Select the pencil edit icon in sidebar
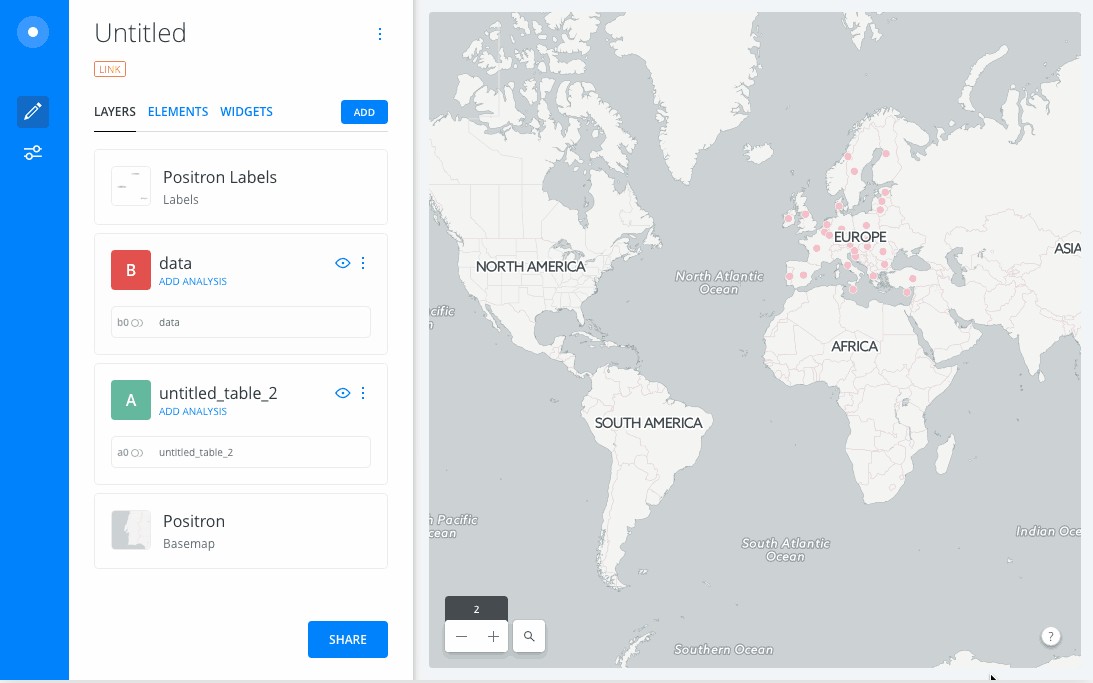 pos(33,111)
